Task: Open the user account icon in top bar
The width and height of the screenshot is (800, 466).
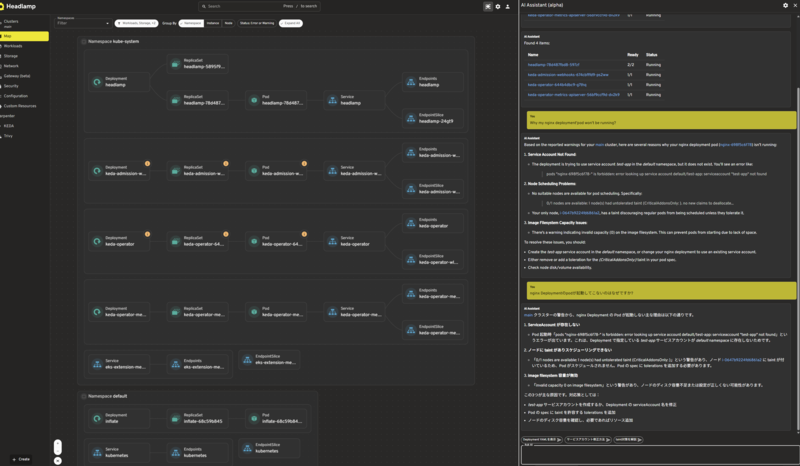Action: click(x=508, y=7)
